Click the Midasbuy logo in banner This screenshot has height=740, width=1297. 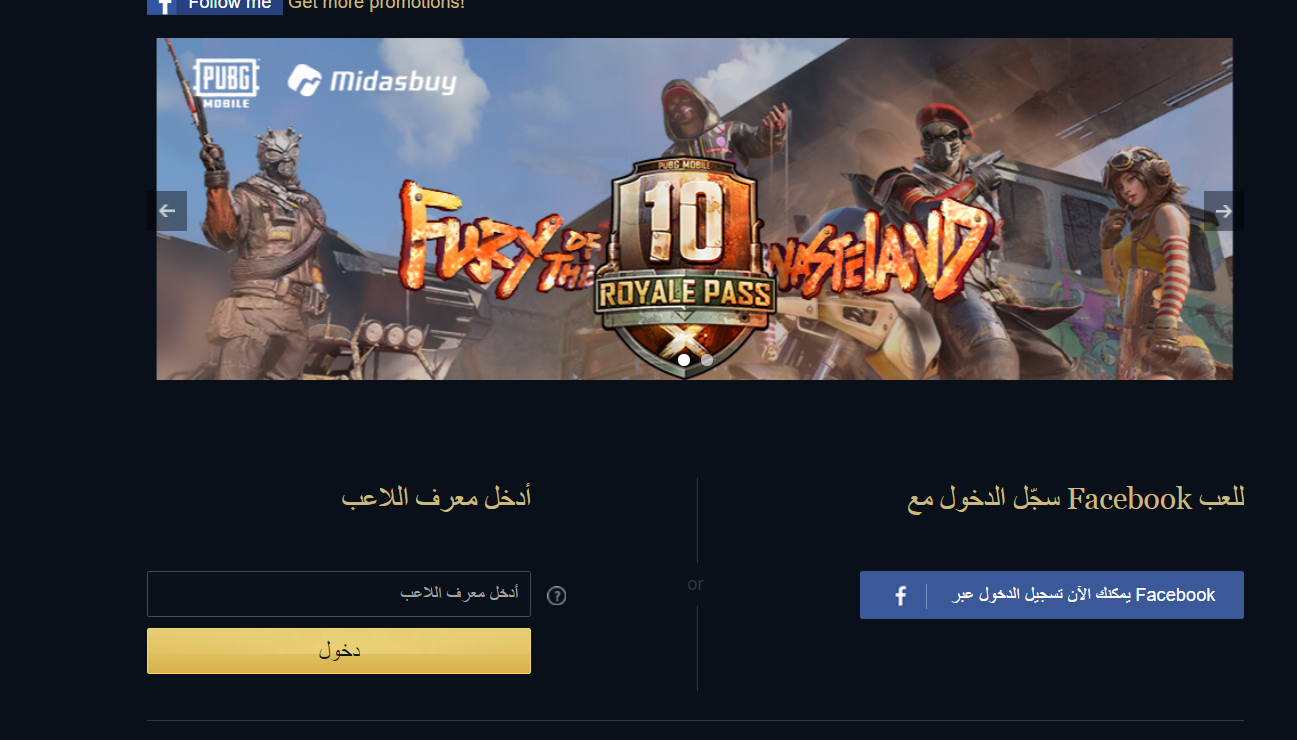pos(372,81)
